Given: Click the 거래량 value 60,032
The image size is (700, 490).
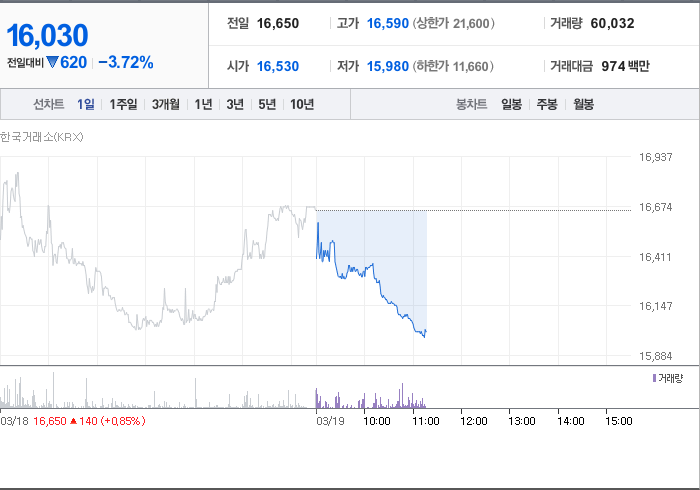Looking at the screenshot, I should click(612, 23).
